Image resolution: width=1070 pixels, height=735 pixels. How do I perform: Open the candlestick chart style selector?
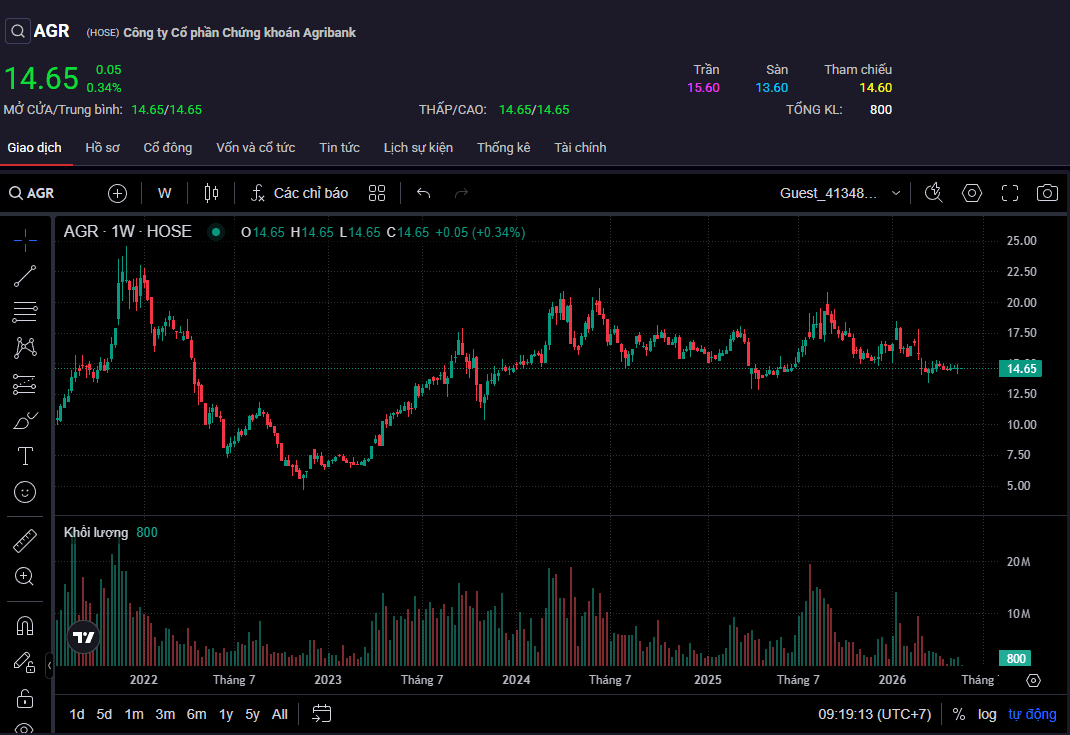tap(212, 193)
